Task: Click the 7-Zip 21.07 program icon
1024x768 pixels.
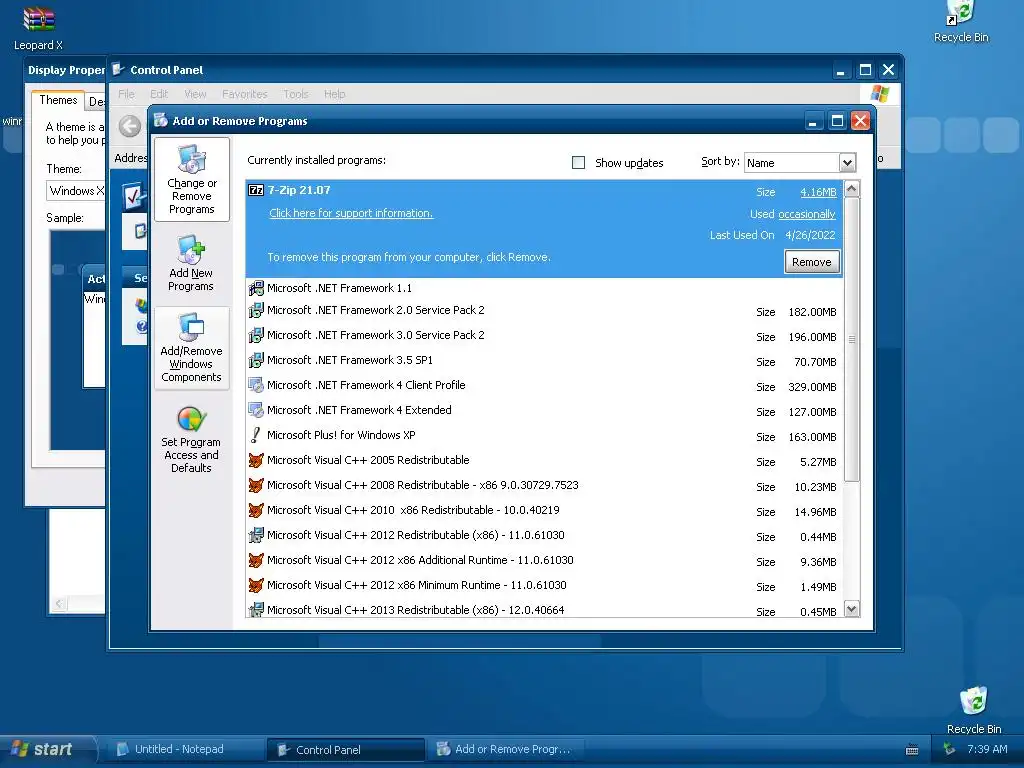Action: pos(256,190)
